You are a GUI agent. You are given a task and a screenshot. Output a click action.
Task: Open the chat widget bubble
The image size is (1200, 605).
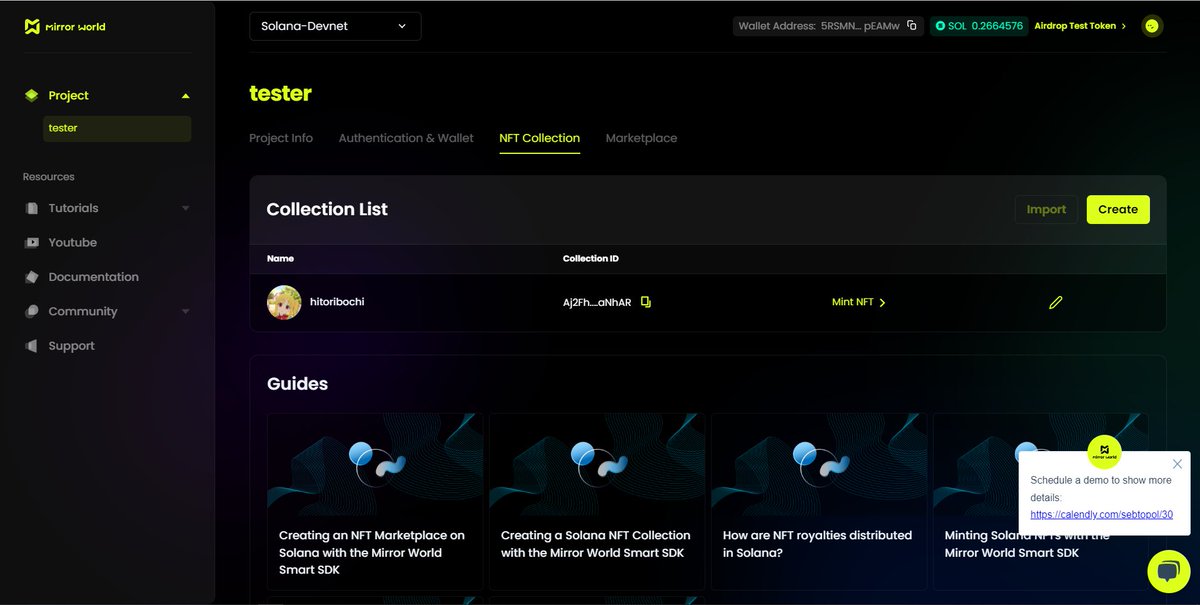point(1168,571)
